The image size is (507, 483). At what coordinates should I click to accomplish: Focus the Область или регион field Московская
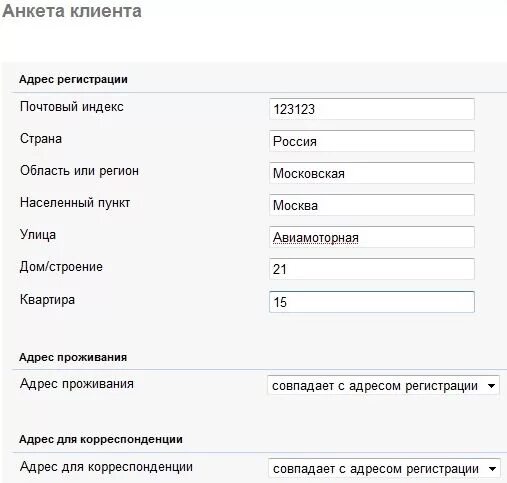click(x=372, y=173)
